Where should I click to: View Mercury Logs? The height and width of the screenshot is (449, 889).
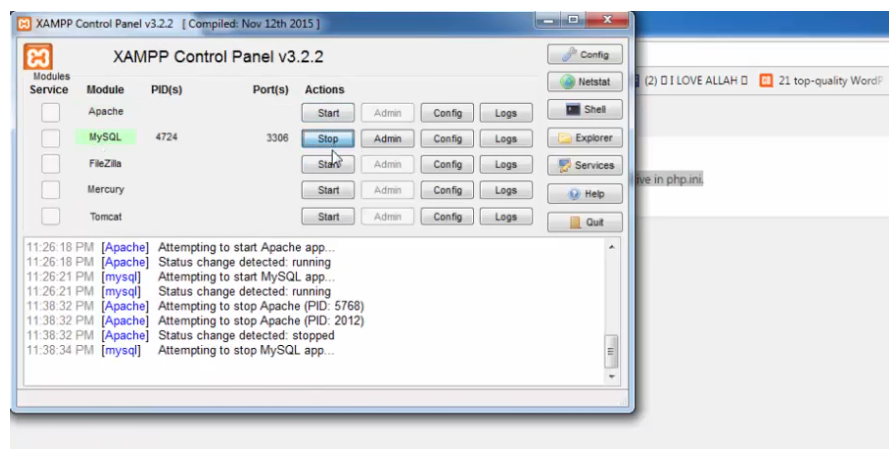(506, 190)
